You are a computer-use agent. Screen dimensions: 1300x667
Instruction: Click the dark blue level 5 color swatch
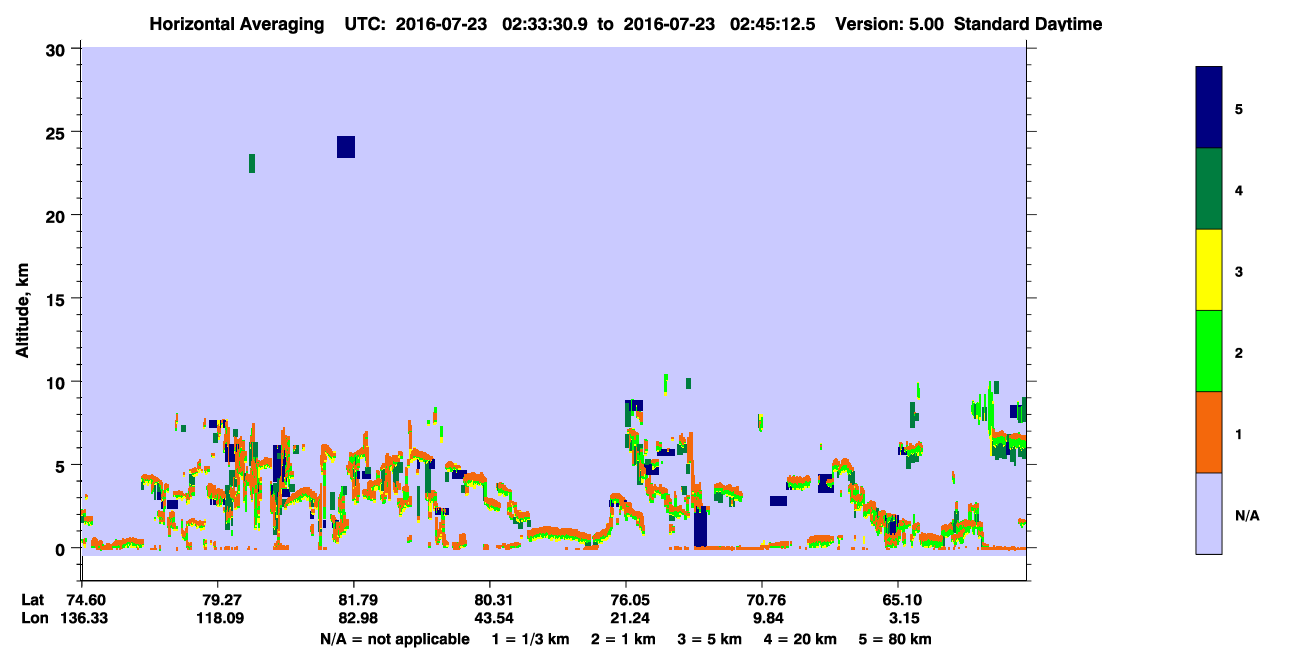click(1208, 108)
